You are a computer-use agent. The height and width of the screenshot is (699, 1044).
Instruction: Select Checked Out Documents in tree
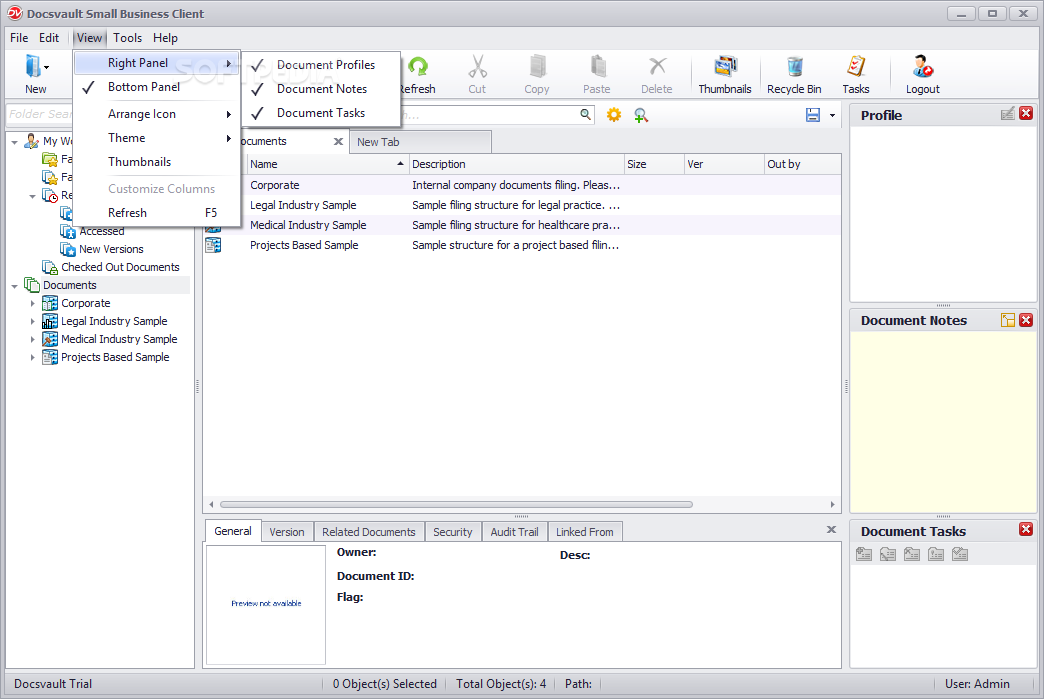coord(121,267)
